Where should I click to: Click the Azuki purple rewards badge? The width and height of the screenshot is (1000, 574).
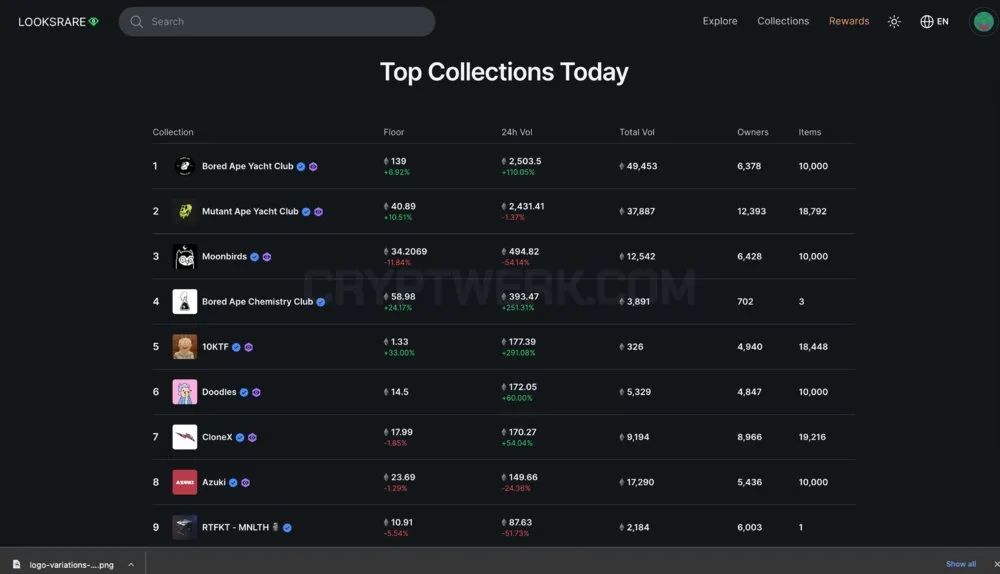click(246, 483)
